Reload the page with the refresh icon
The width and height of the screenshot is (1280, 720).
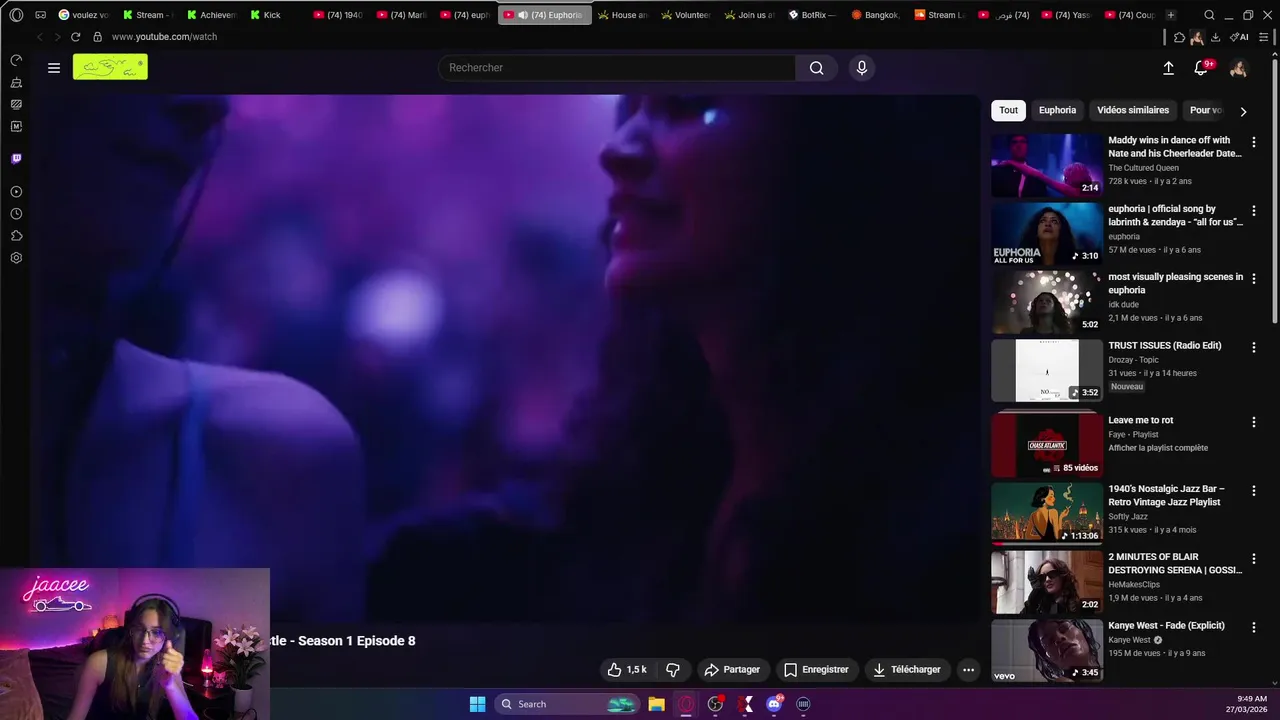pos(75,37)
